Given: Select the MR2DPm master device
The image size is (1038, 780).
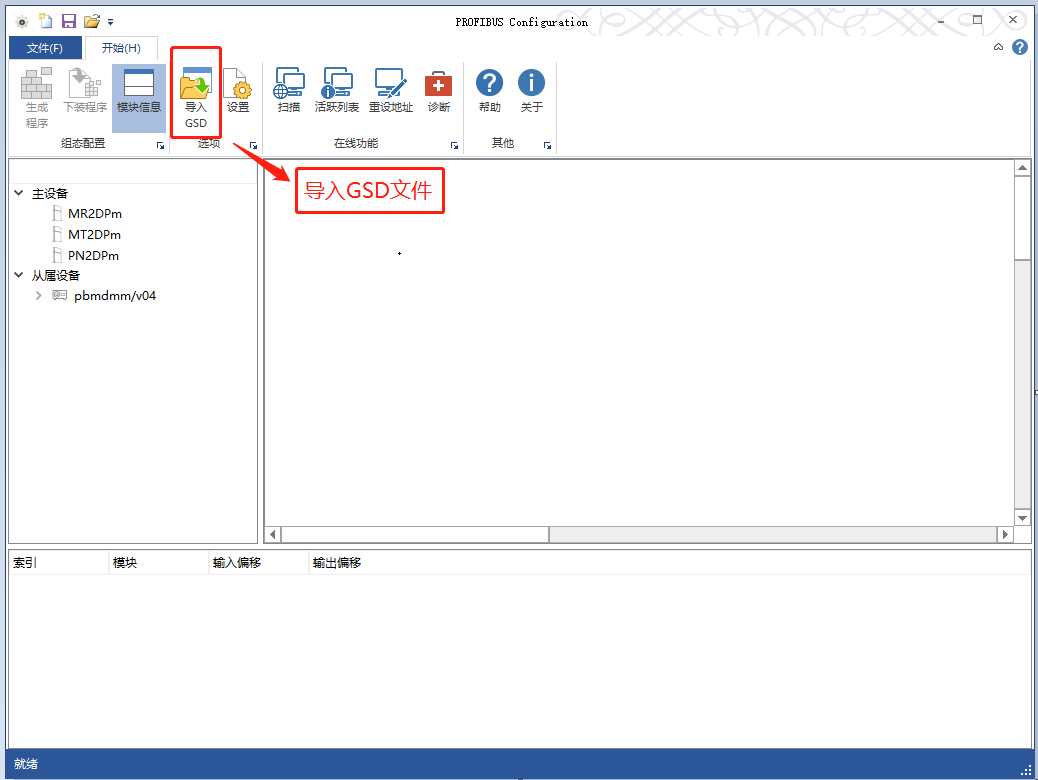Looking at the screenshot, I should (94, 214).
